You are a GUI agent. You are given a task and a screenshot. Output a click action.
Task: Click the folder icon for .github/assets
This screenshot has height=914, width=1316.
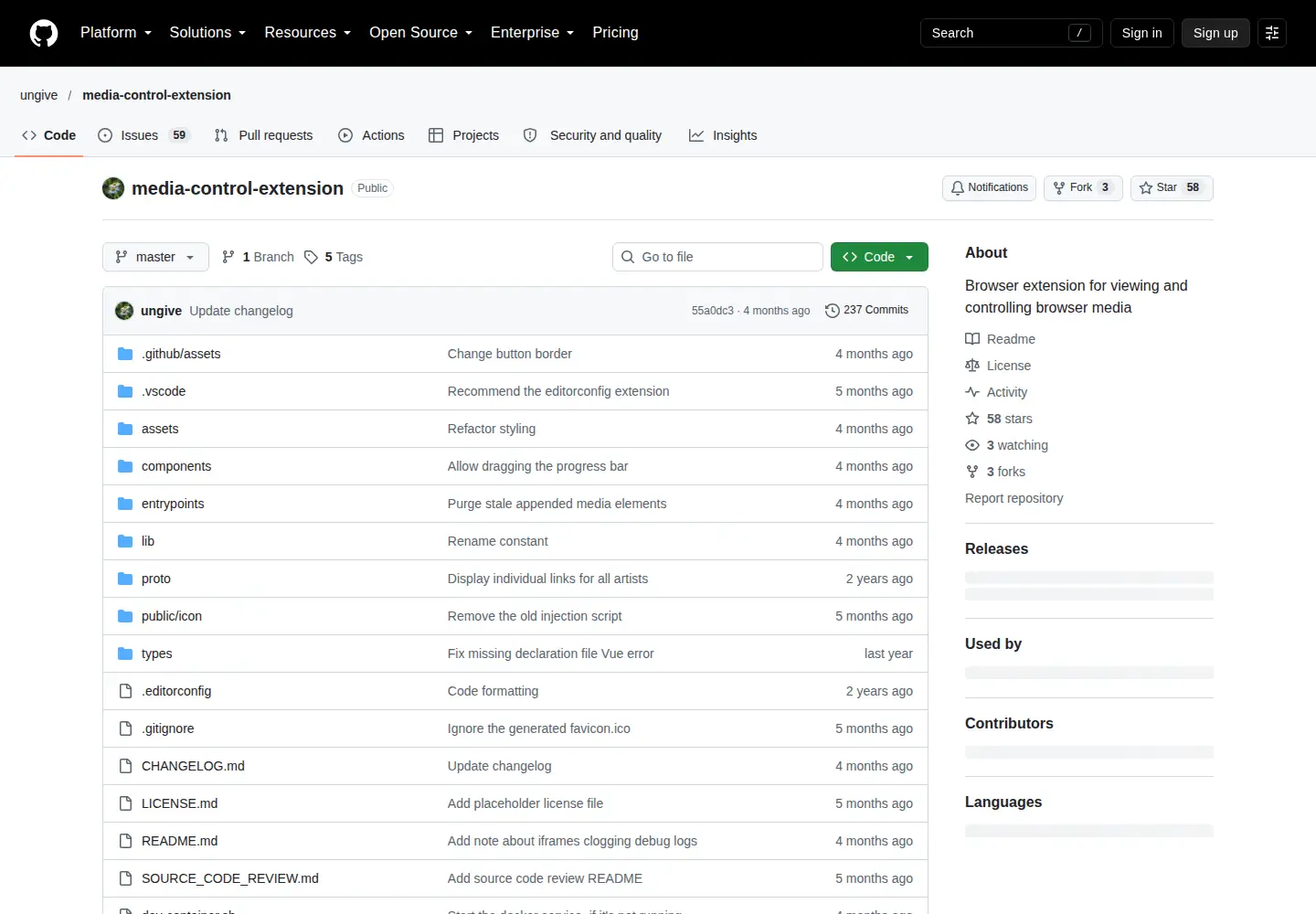tap(125, 354)
